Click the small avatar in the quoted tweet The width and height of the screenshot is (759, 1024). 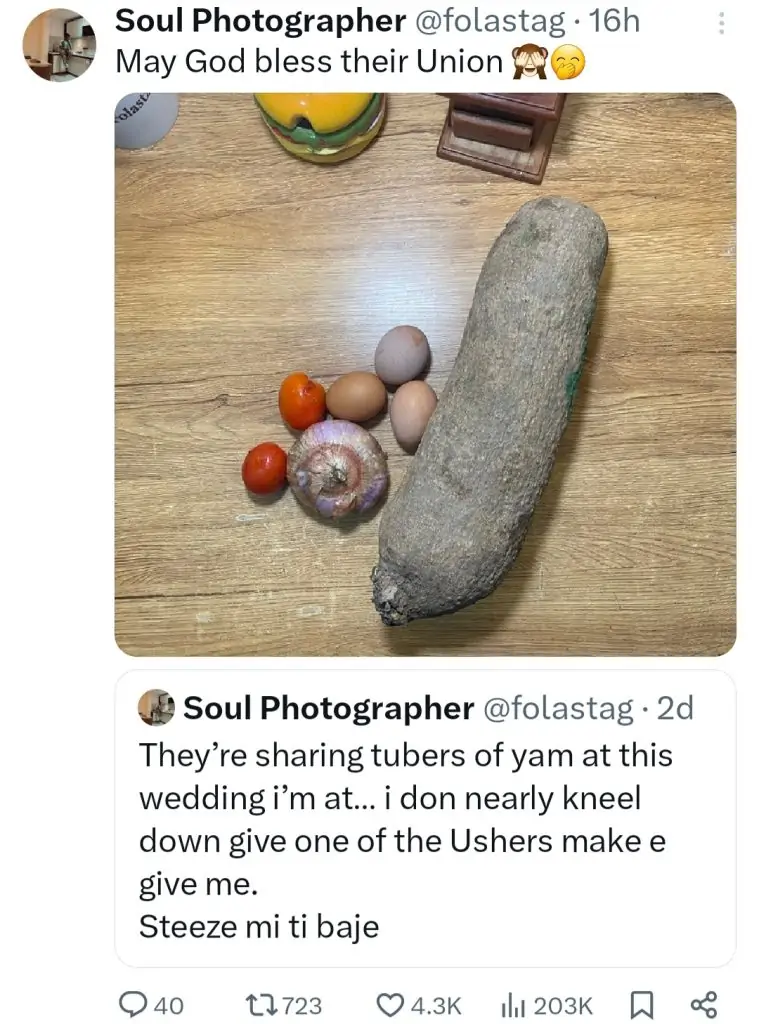[156, 708]
